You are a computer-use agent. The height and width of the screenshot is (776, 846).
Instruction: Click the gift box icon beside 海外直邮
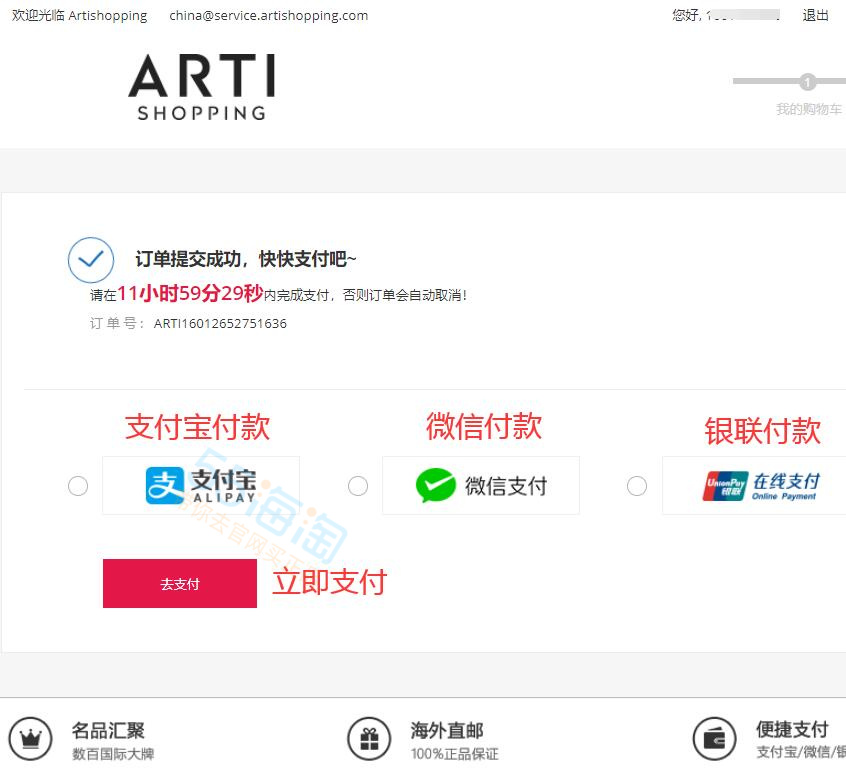pyautogui.click(x=369, y=738)
